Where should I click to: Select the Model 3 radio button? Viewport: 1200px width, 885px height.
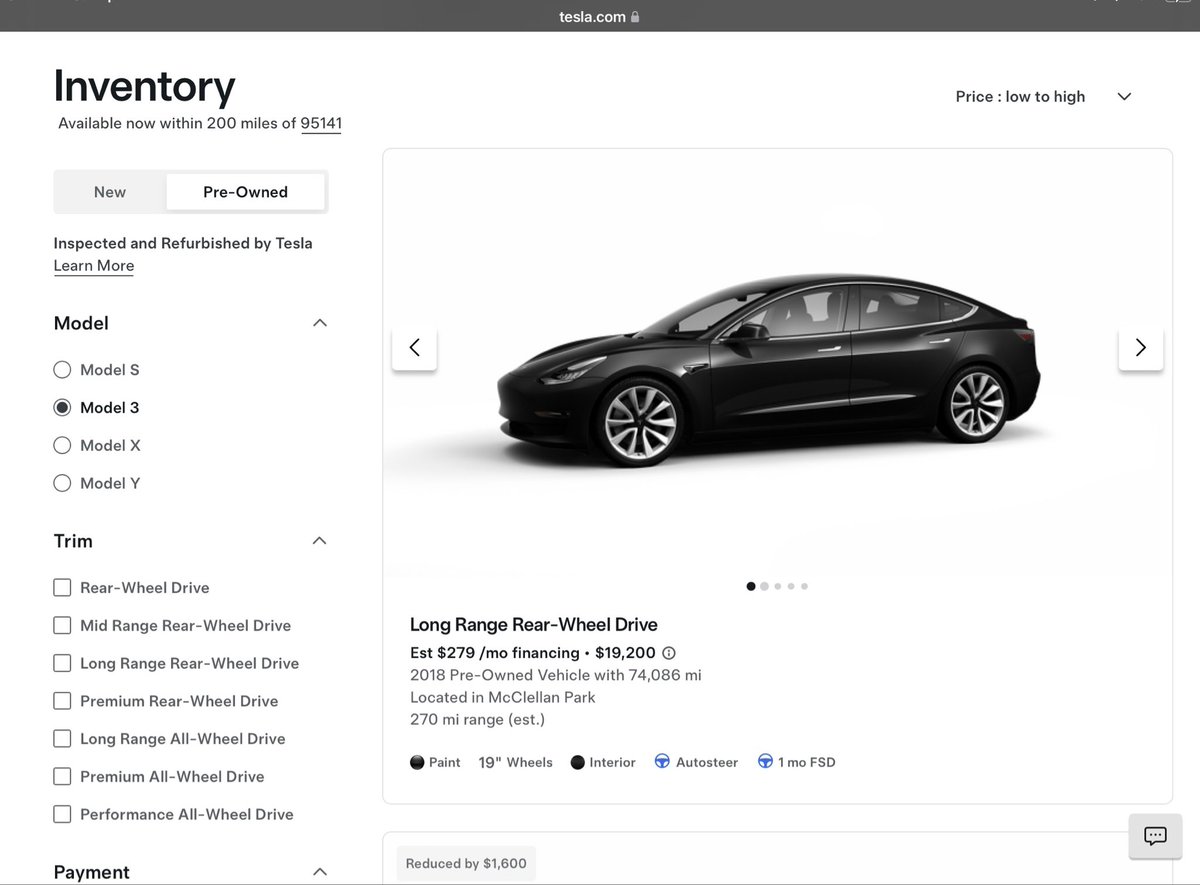click(62, 408)
